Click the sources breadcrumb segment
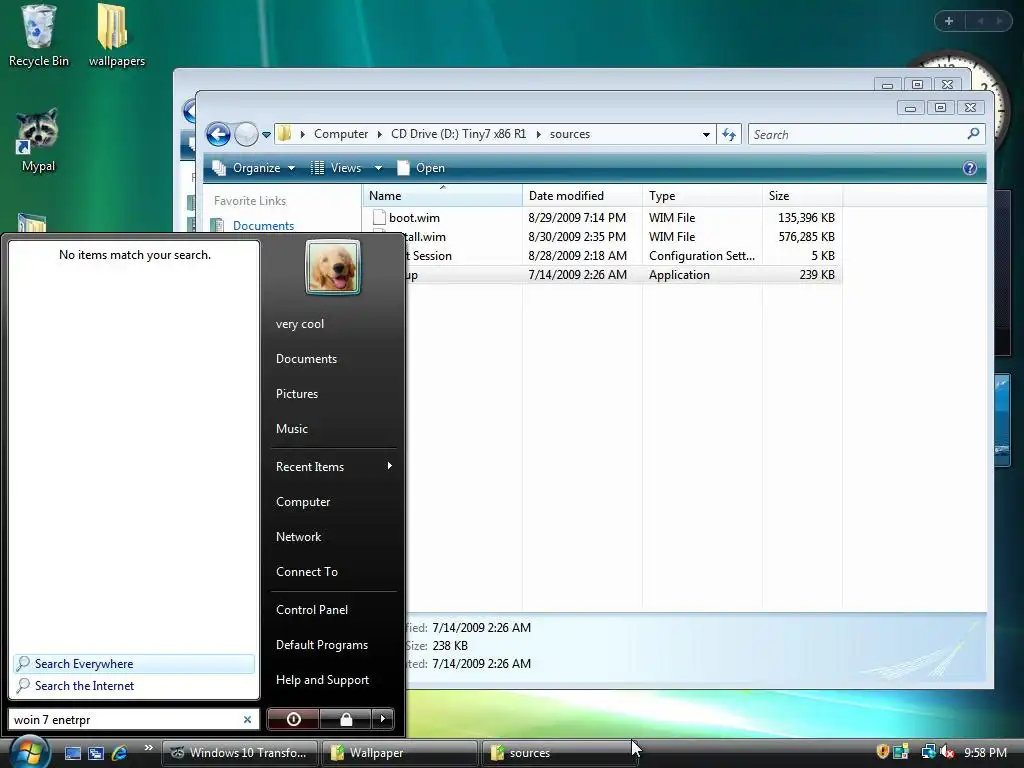The width and height of the screenshot is (1024, 768). [x=569, y=134]
